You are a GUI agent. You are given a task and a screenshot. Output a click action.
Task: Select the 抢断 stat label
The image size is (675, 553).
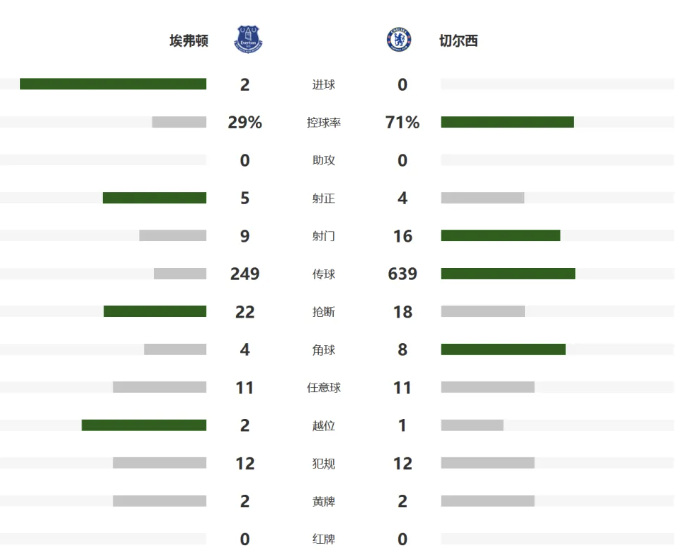point(324,312)
